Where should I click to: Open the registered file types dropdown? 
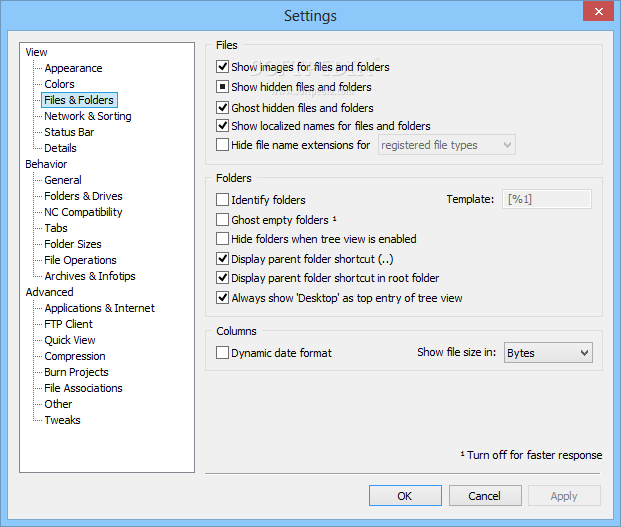tap(447, 145)
